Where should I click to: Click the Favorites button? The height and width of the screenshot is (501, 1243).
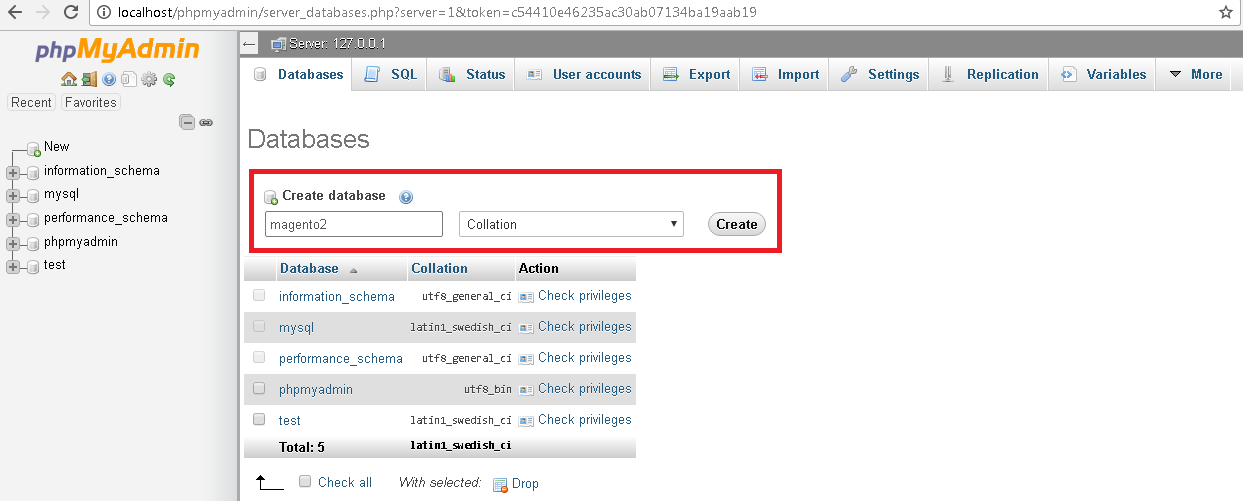tap(90, 102)
